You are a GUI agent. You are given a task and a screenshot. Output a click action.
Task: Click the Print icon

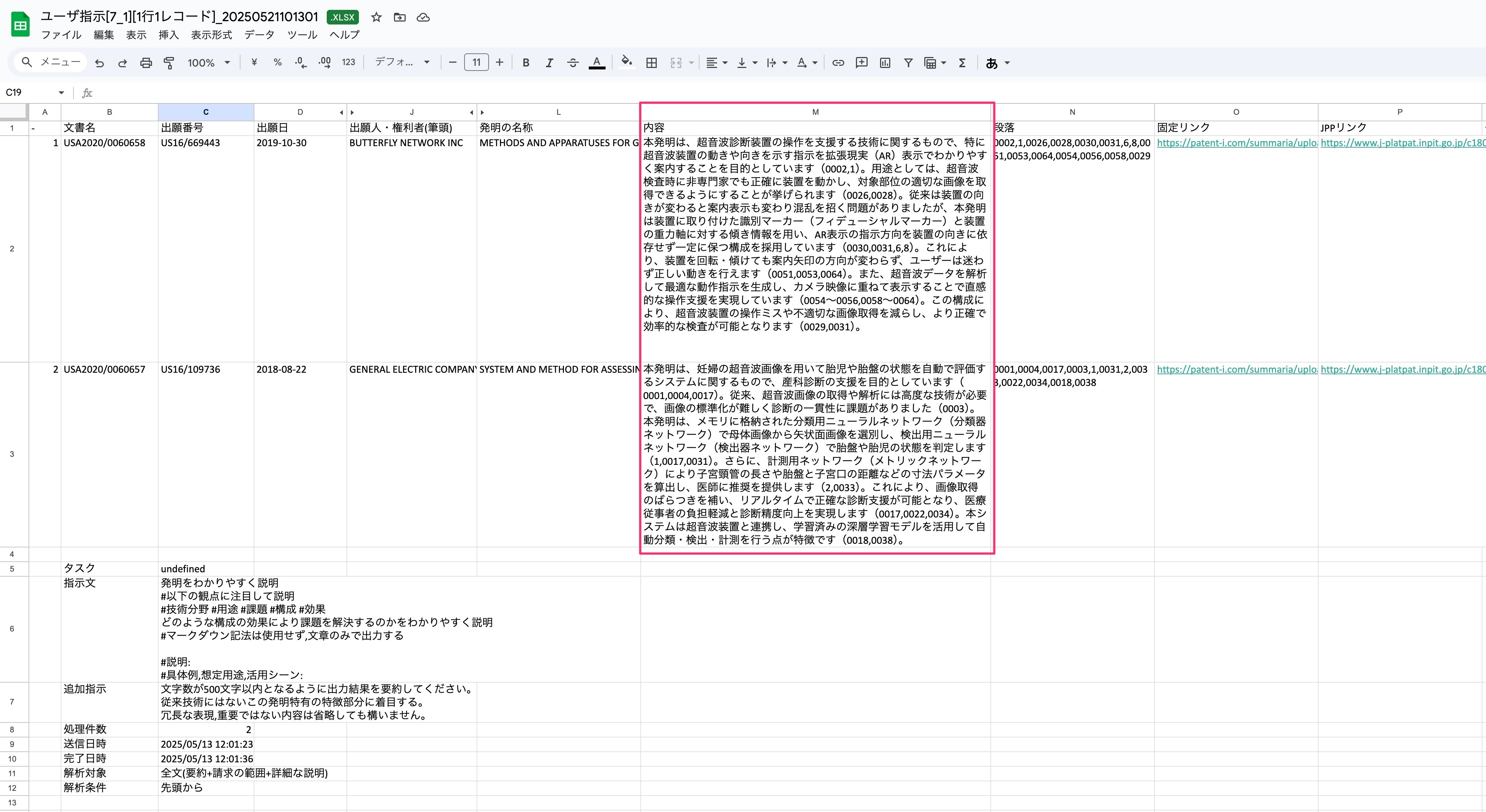(x=145, y=62)
